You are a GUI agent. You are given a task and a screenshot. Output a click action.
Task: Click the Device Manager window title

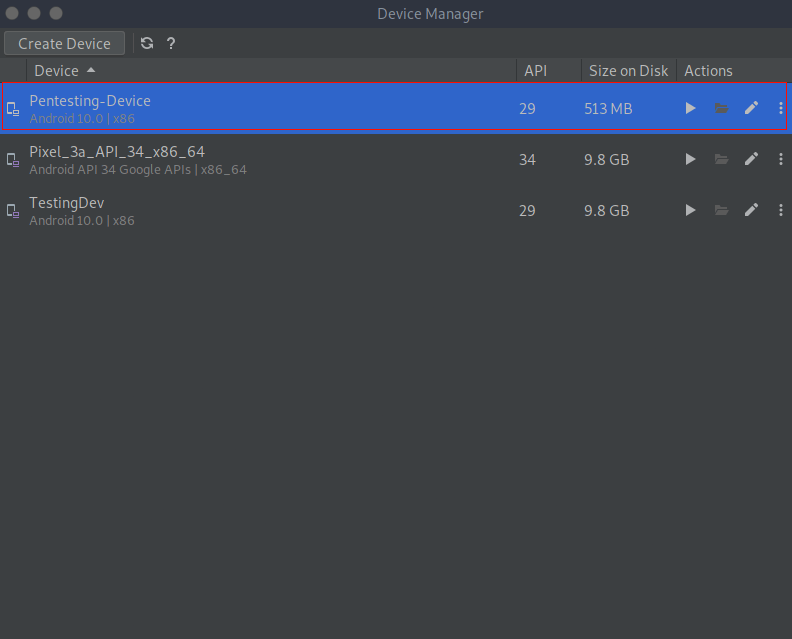click(430, 14)
